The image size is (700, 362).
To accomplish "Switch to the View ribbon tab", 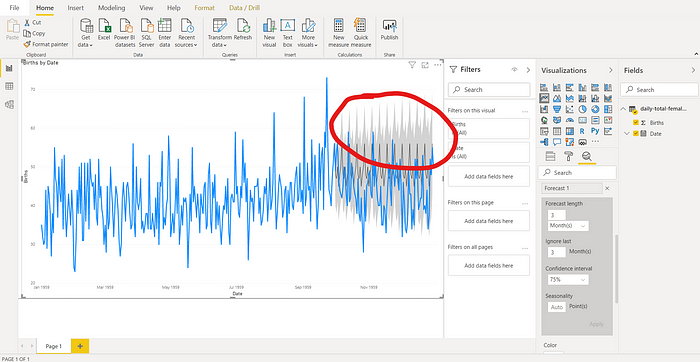I will (146, 8).
